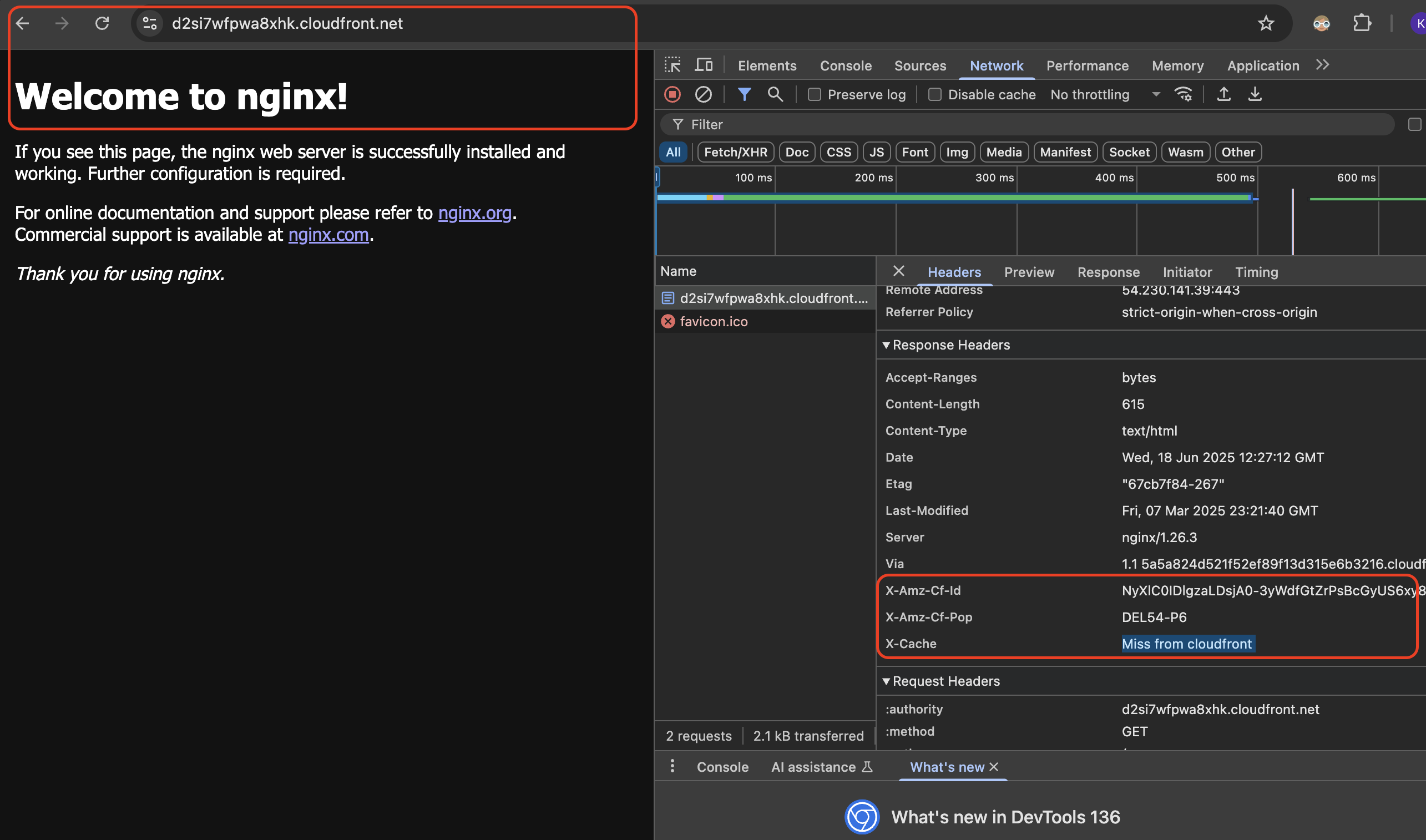Screen dimensions: 1426x840
Task: Open the glasses extension icon in the toolbar
Action: (1321, 23)
